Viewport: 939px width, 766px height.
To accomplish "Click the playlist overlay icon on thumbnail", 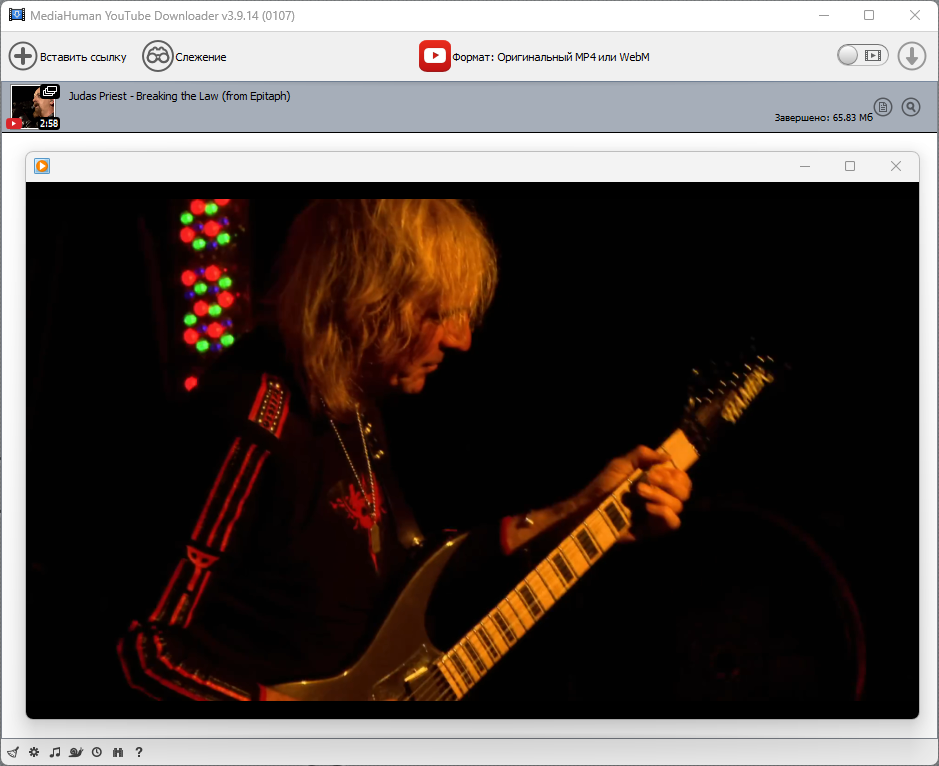I will [x=50, y=91].
